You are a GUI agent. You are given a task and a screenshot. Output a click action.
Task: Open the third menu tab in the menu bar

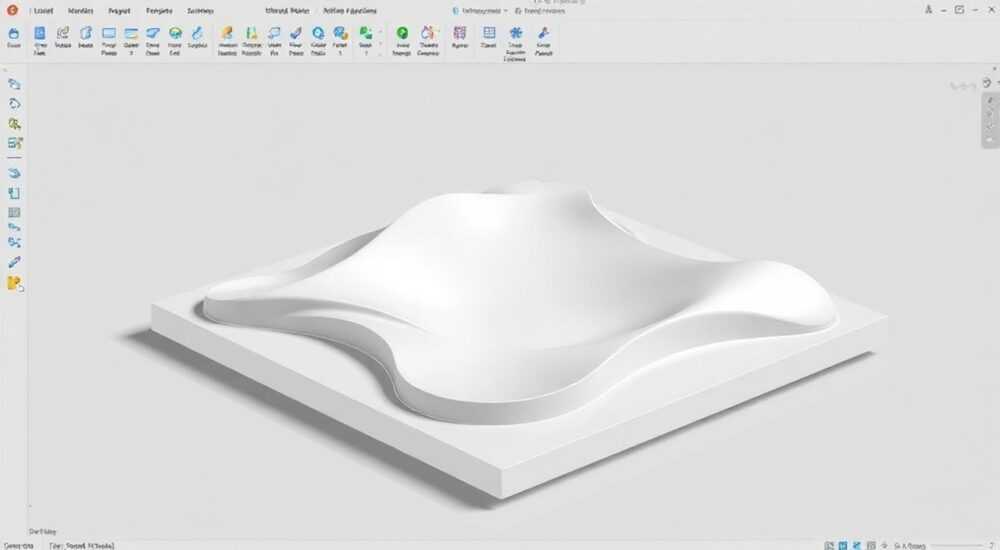(x=119, y=11)
